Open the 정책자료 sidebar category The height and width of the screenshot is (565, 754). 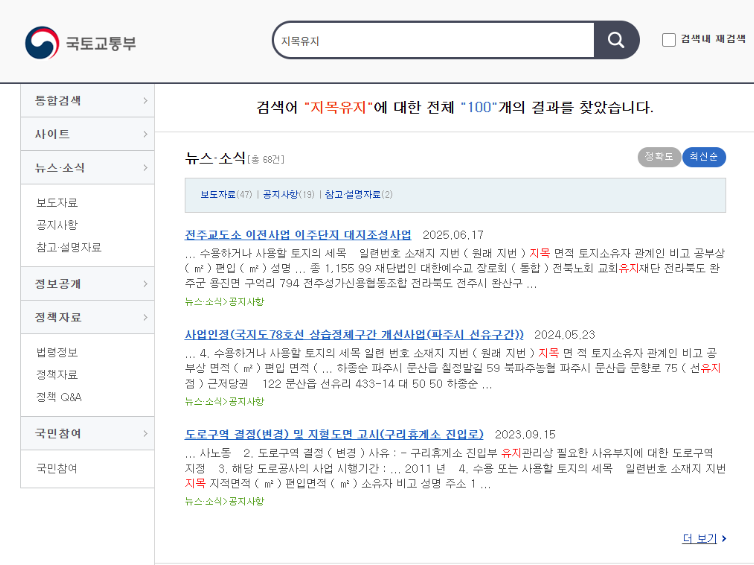click(x=88, y=318)
